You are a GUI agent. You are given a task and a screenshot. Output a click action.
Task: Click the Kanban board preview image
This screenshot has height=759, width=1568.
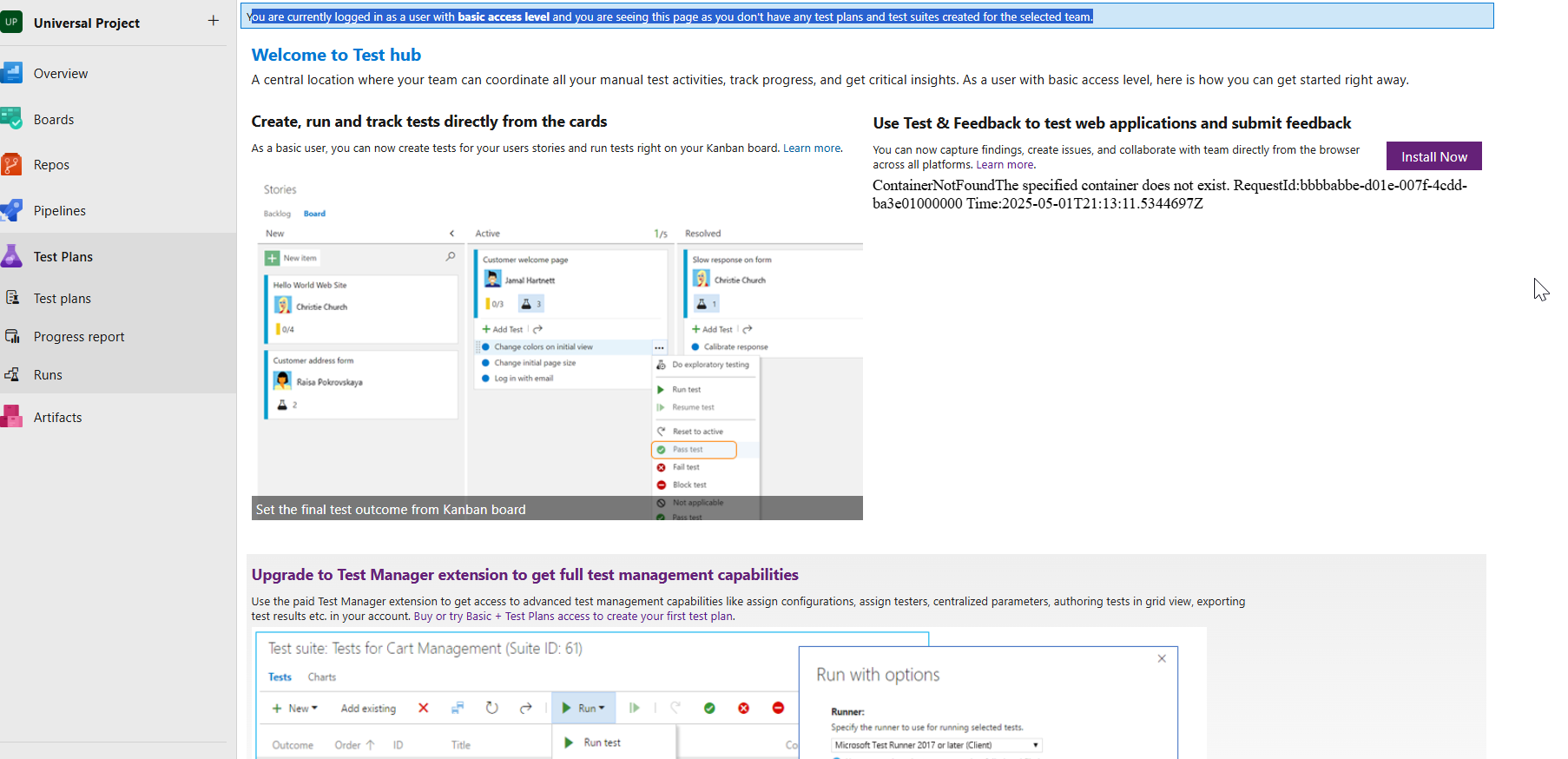coord(557,347)
